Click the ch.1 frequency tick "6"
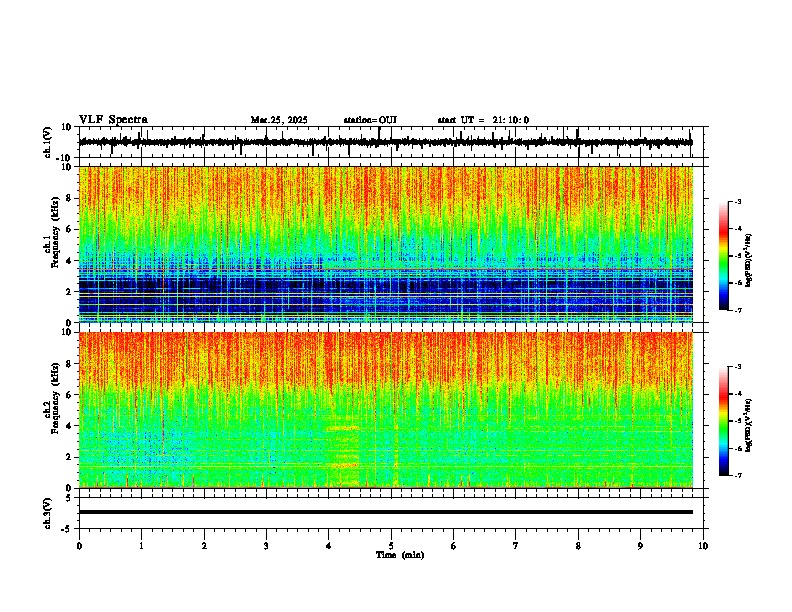792x612 pixels. 70,229
